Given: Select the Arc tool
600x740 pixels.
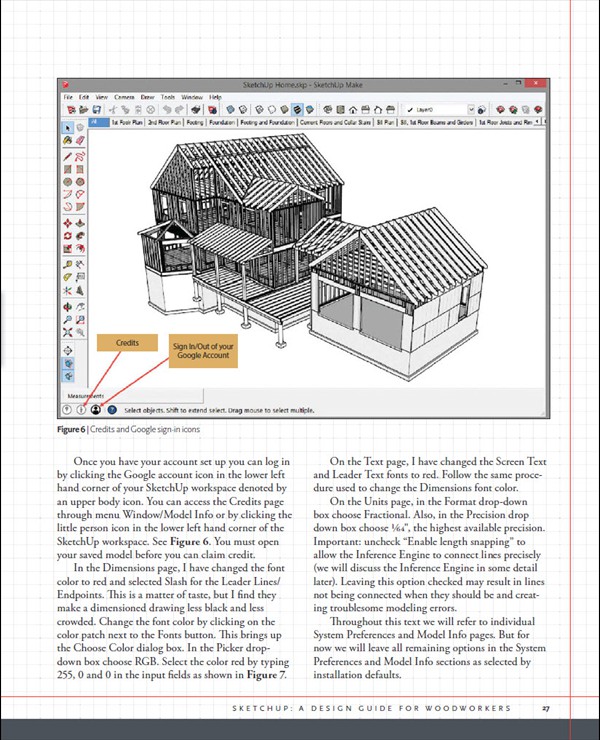Looking at the screenshot, I should [68, 194].
